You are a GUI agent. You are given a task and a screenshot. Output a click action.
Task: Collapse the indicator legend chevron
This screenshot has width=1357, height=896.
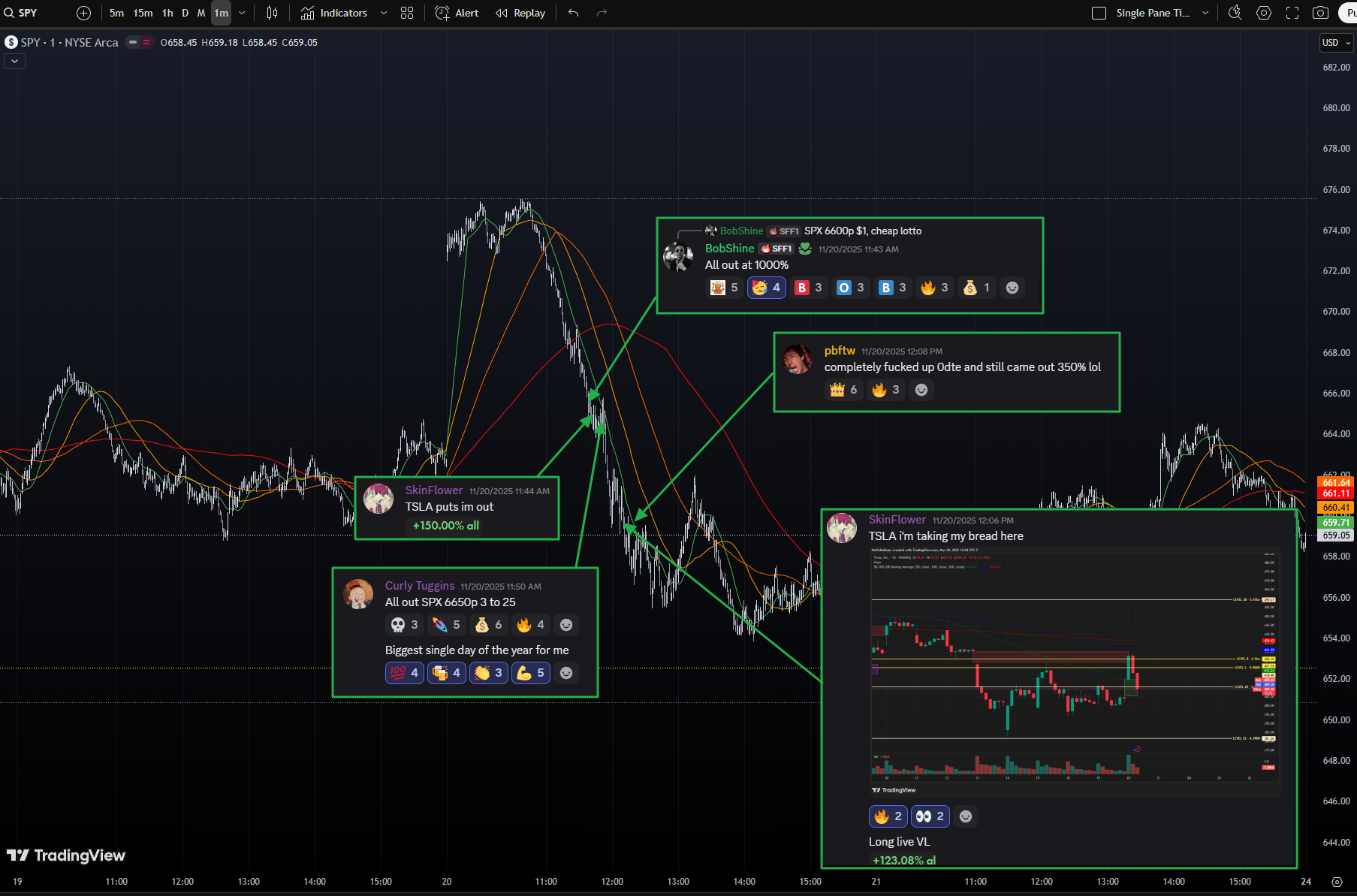click(x=14, y=62)
